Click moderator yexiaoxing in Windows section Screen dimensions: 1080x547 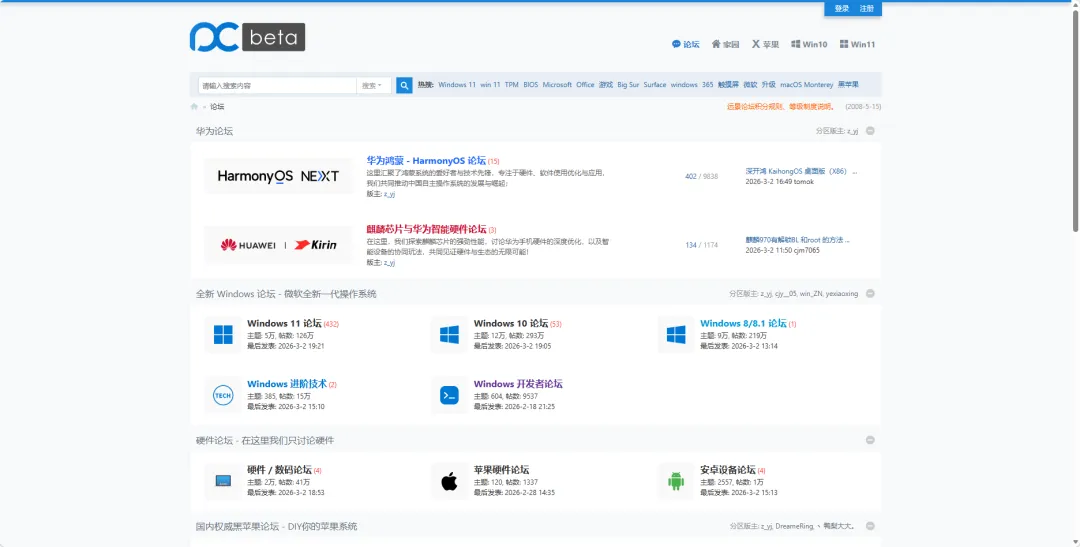tap(842, 293)
